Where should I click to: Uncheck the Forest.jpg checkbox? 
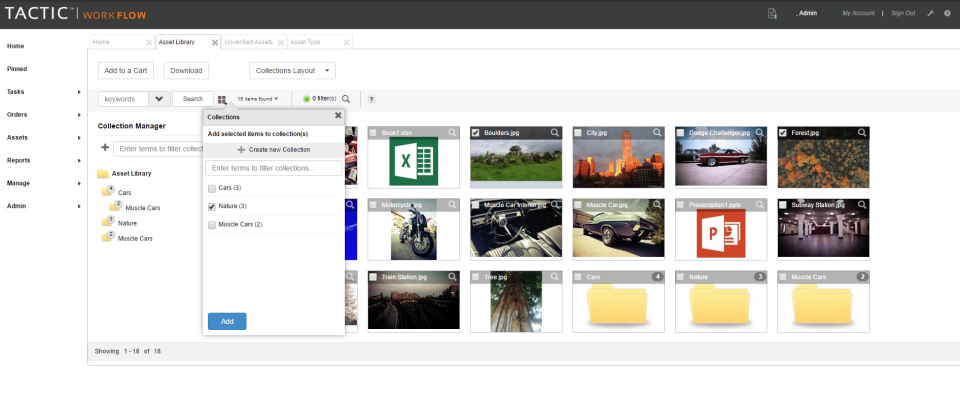click(783, 132)
